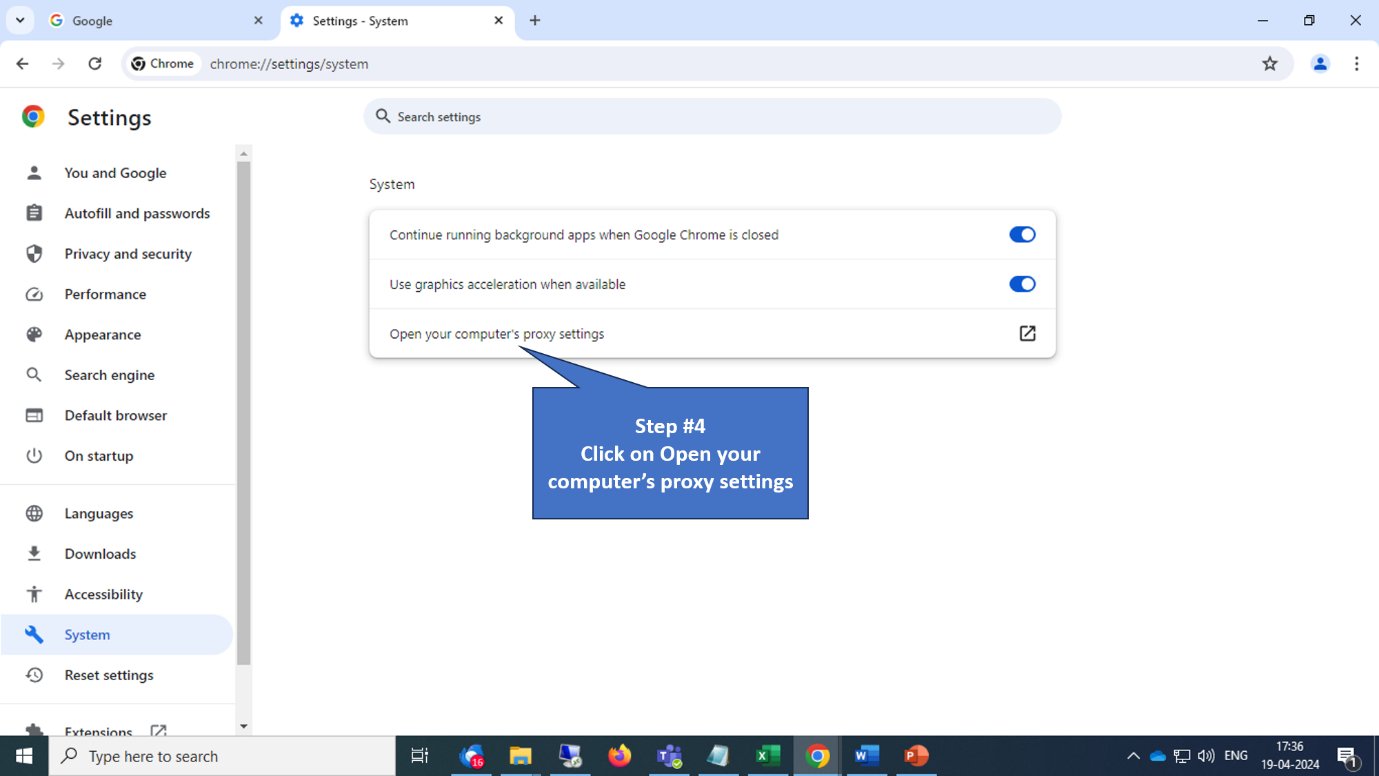Open Autofill and passwords section
Viewport: 1379px width, 776px height.
(x=116, y=213)
